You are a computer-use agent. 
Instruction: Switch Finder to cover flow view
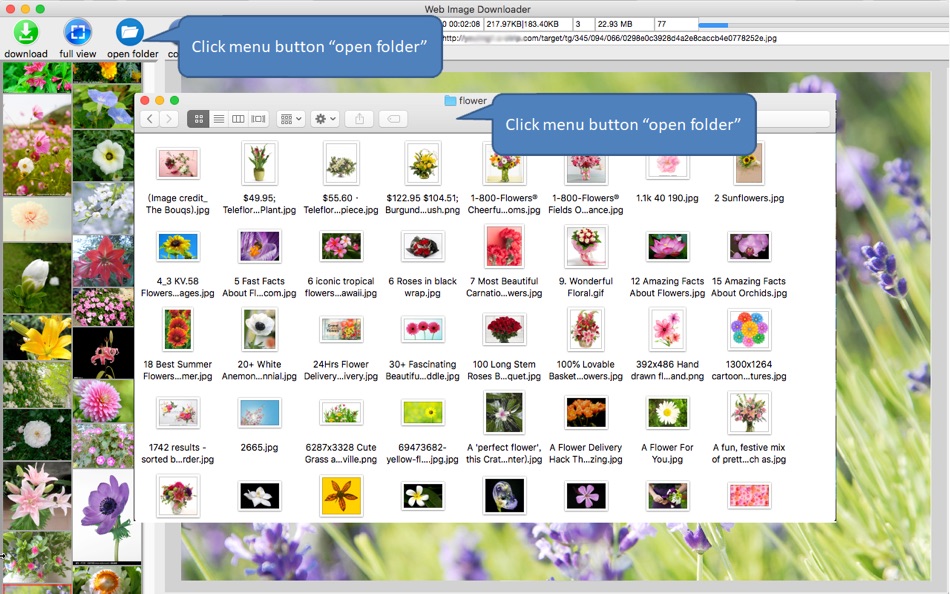click(259, 119)
